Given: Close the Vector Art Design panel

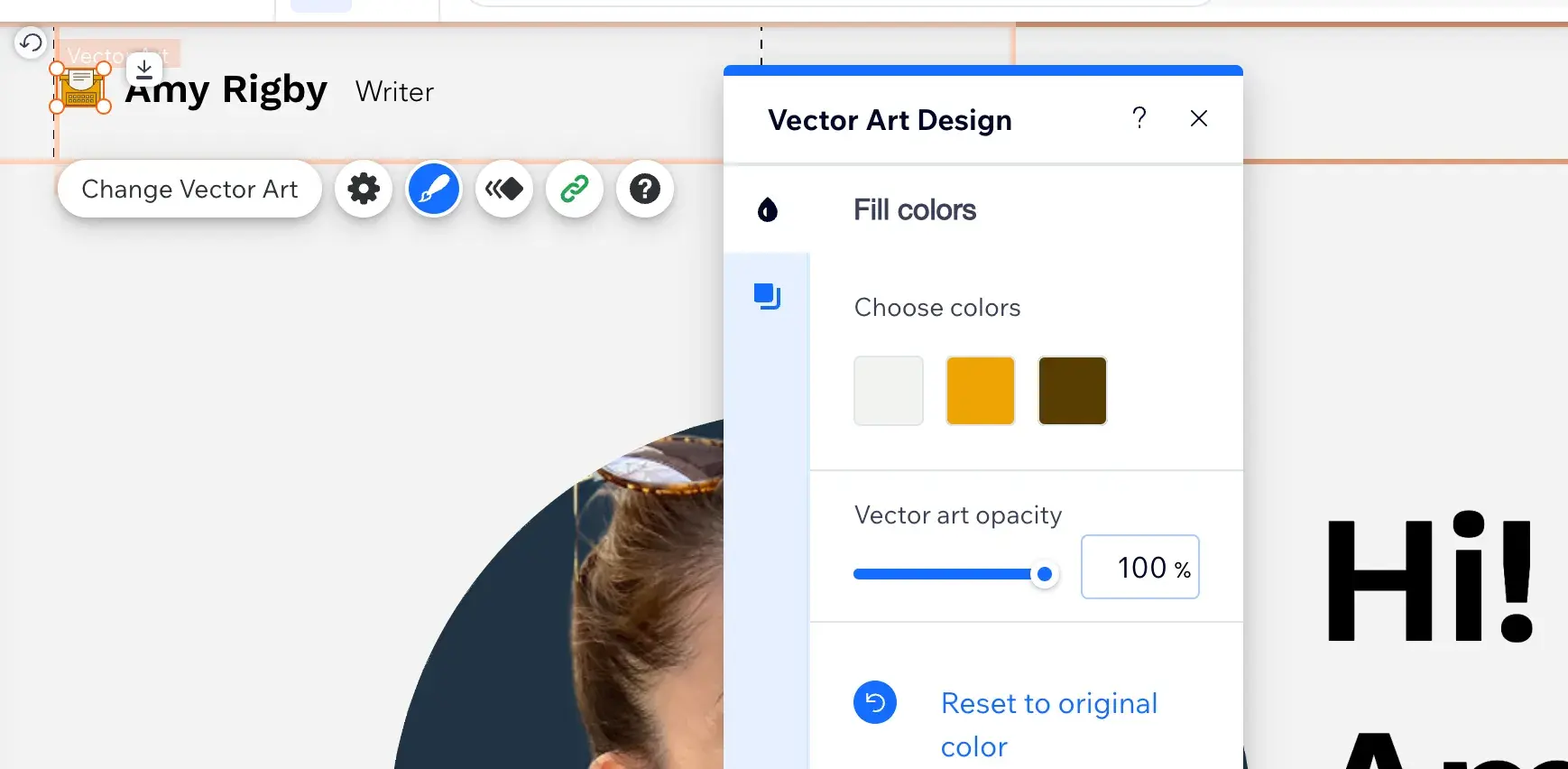Looking at the screenshot, I should pos(1199,118).
